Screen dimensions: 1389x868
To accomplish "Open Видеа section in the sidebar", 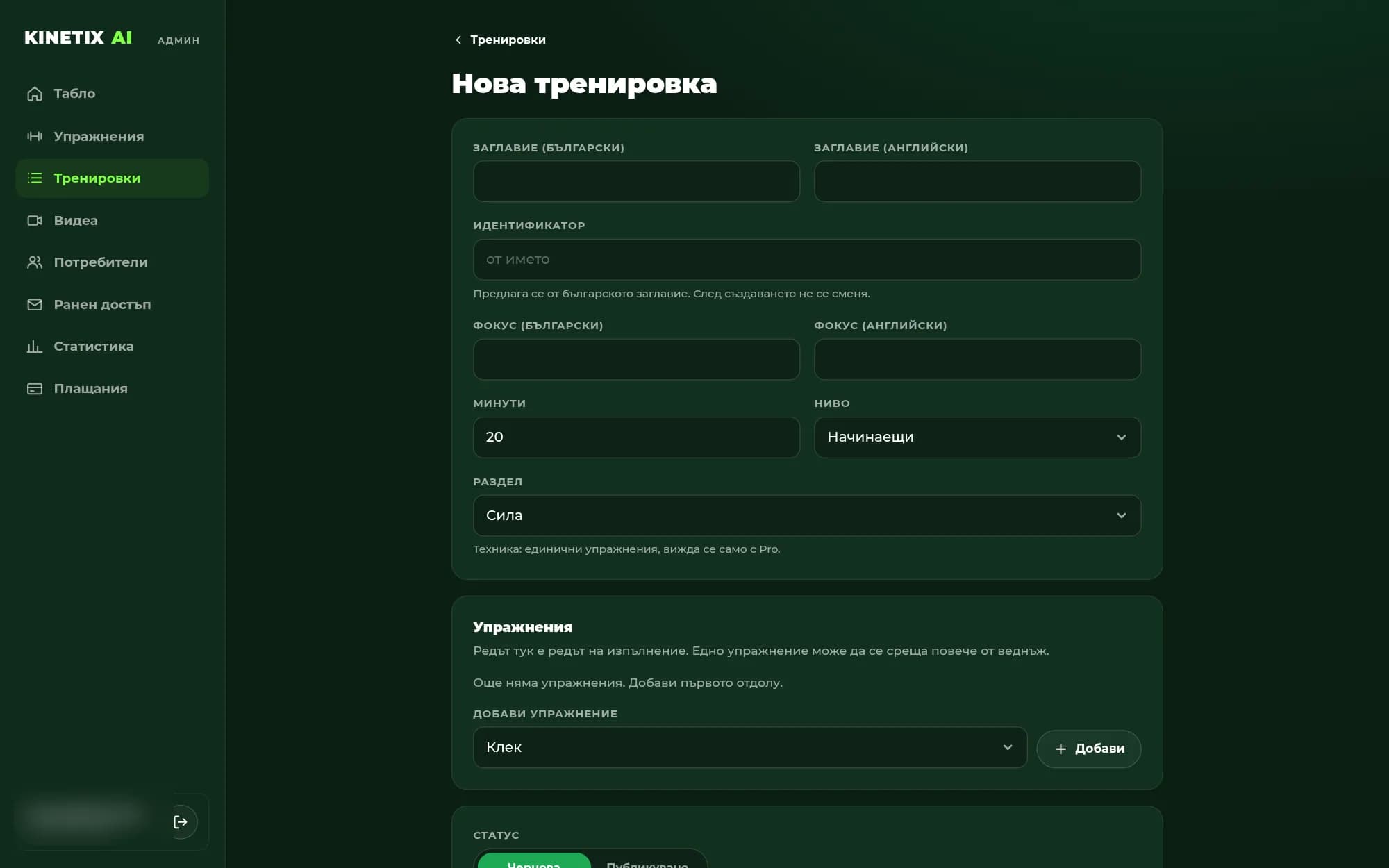I will point(112,220).
